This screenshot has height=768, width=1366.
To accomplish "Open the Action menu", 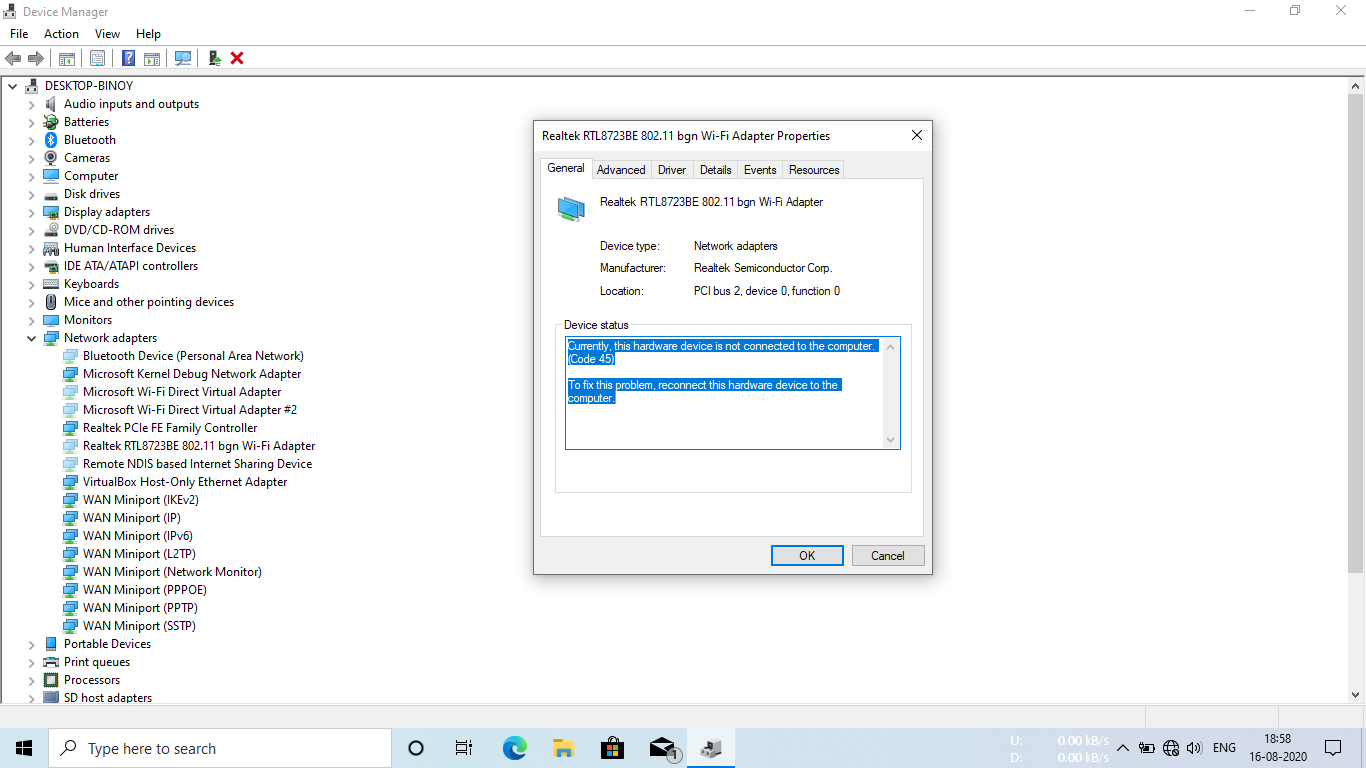I will point(61,34).
